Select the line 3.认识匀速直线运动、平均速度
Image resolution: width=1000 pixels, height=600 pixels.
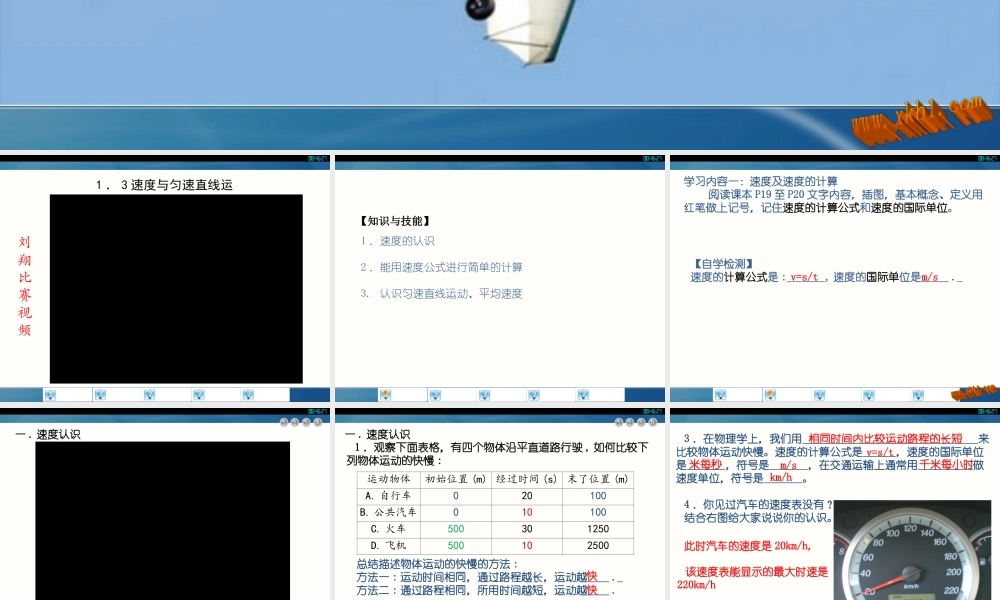click(441, 293)
